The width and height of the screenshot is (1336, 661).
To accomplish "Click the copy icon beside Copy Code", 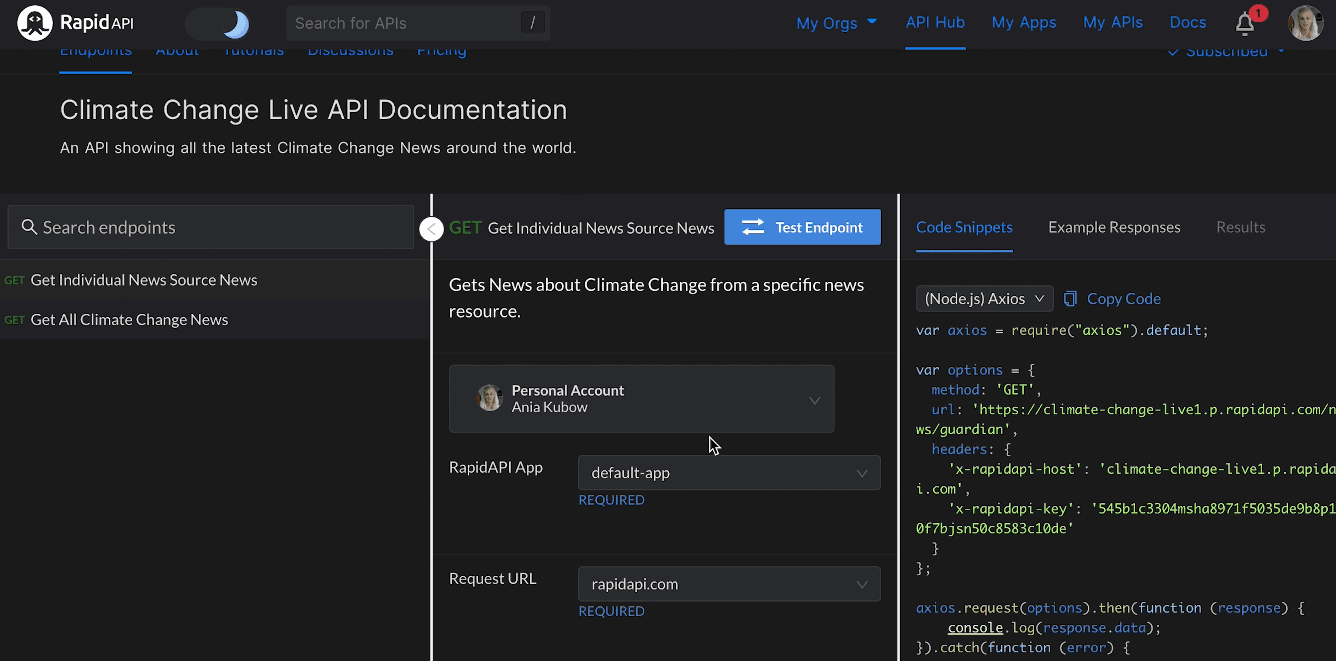I will [x=1071, y=298].
